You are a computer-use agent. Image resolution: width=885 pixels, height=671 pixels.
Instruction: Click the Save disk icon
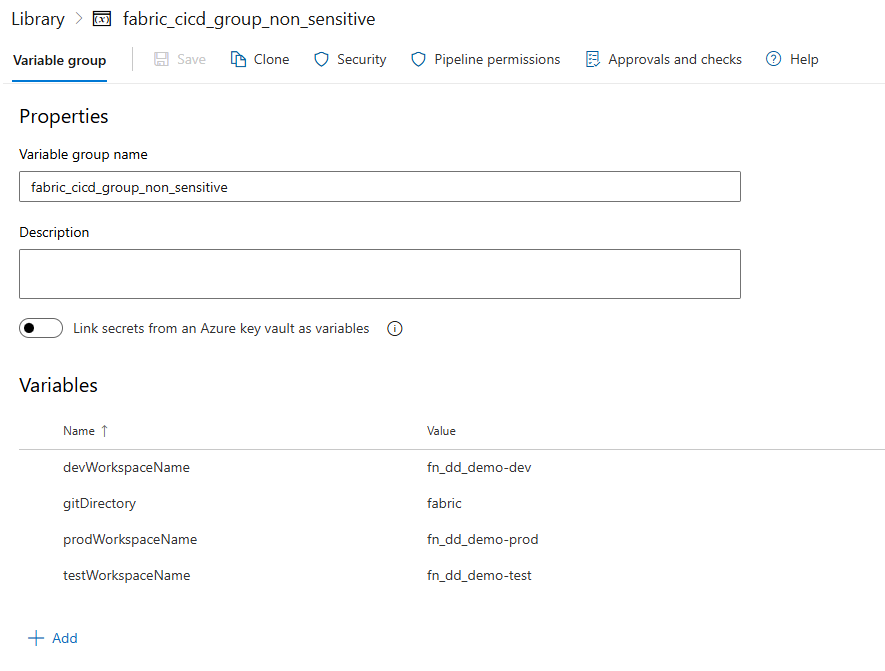[x=161, y=59]
